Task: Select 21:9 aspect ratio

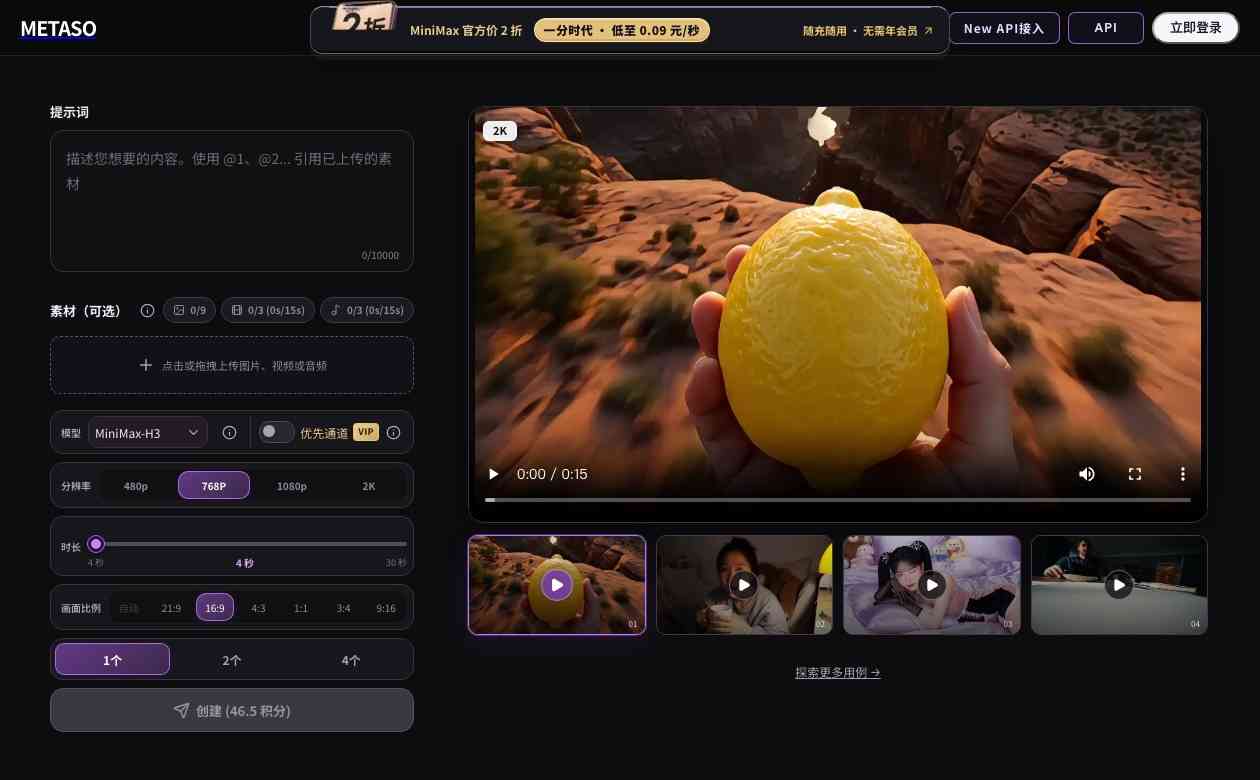Action: pos(172,608)
